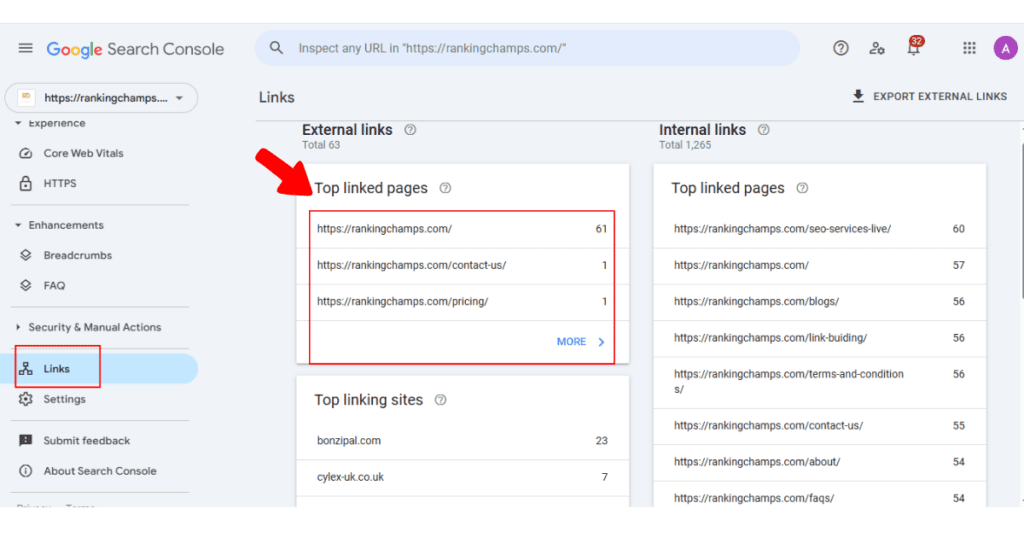Click the Inspect any URL search field
1024x538 pixels.
[x=527, y=48]
